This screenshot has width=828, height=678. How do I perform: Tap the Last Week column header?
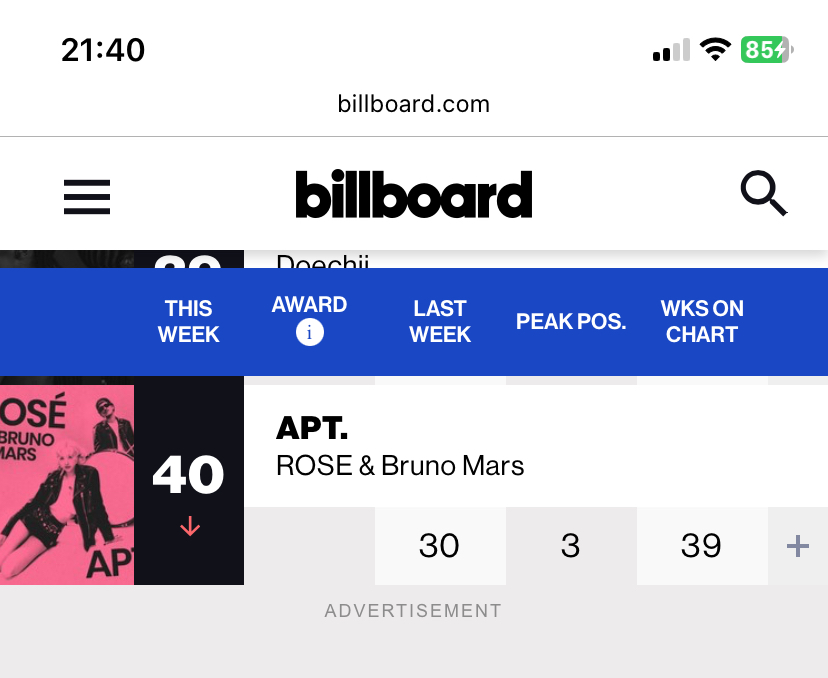(x=440, y=322)
